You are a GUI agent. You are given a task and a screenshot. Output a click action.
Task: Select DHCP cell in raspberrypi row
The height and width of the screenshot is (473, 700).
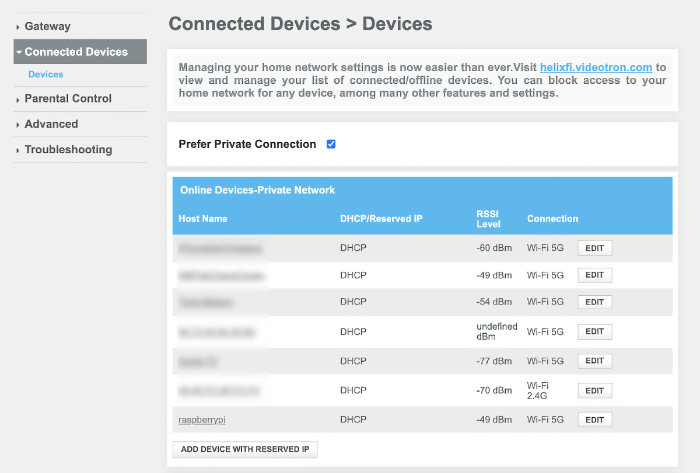pos(353,420)
